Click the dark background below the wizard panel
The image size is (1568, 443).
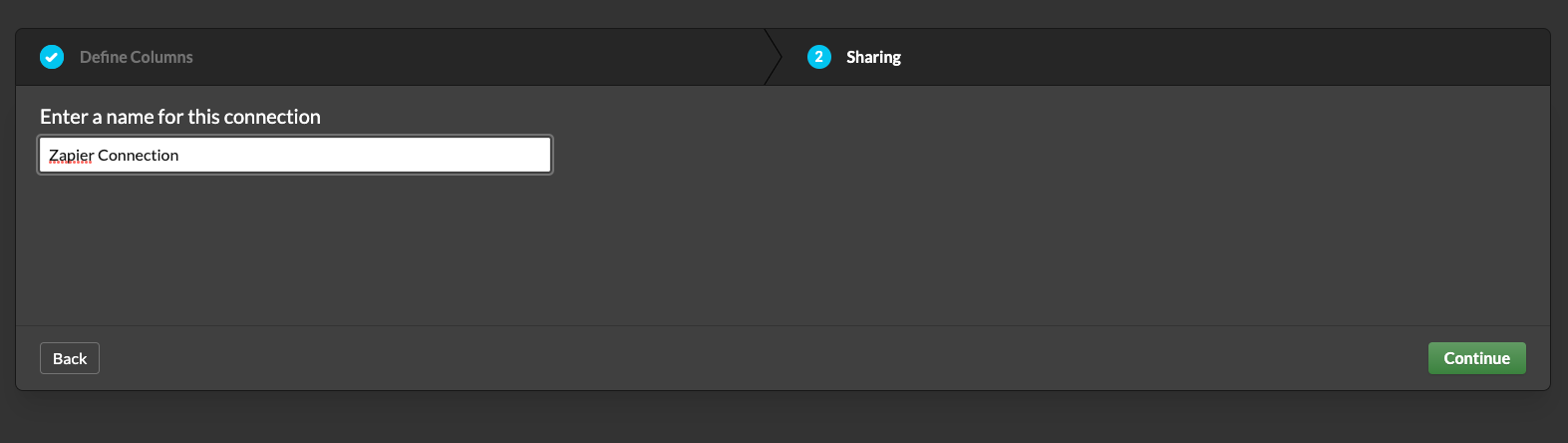pyautogui.click(x=784, y=417)
